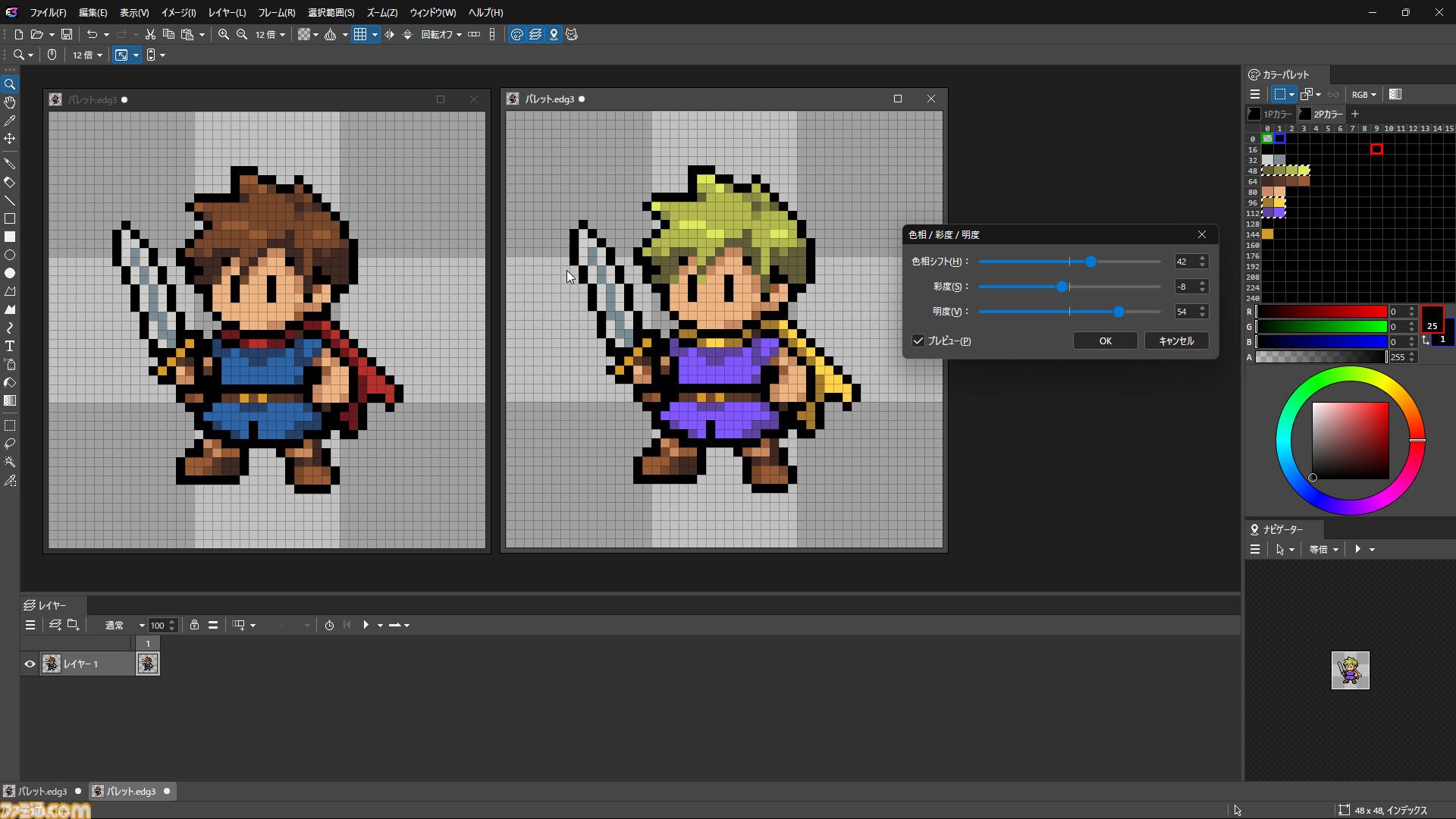
Task: Open the RGB color mode dropdown
Action: click(1363, 95)
